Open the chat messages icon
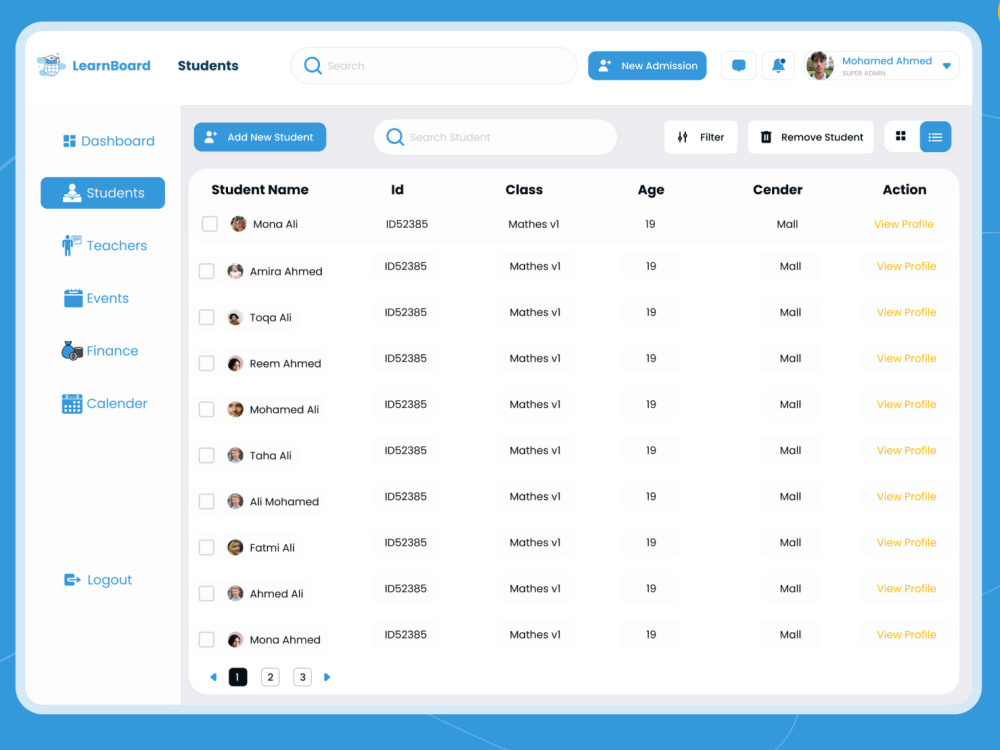 (739, 66)
